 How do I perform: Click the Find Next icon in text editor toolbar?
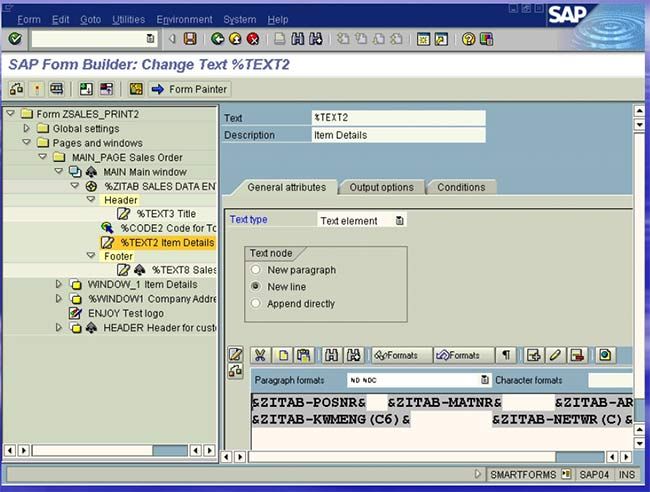click(354, 355)
